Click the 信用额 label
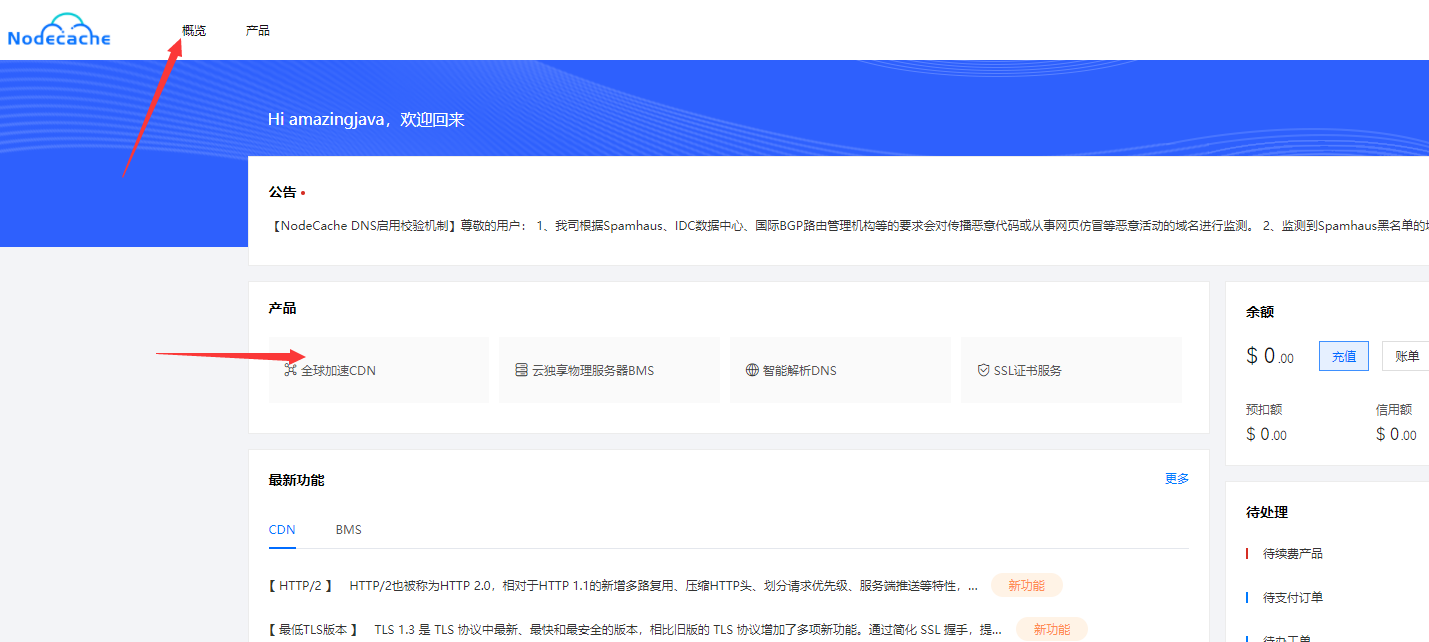The width and height of the screenshot is (1429, 642). pos(1394,410)
